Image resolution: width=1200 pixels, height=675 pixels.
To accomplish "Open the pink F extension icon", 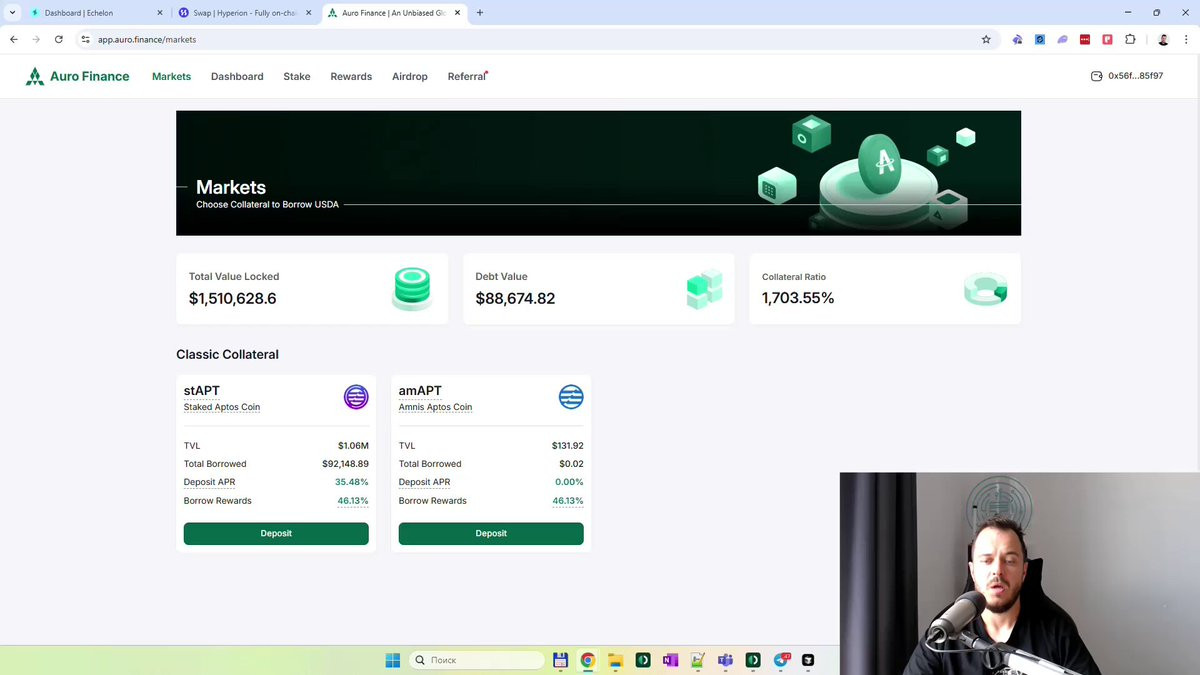I will (1108, 39).
